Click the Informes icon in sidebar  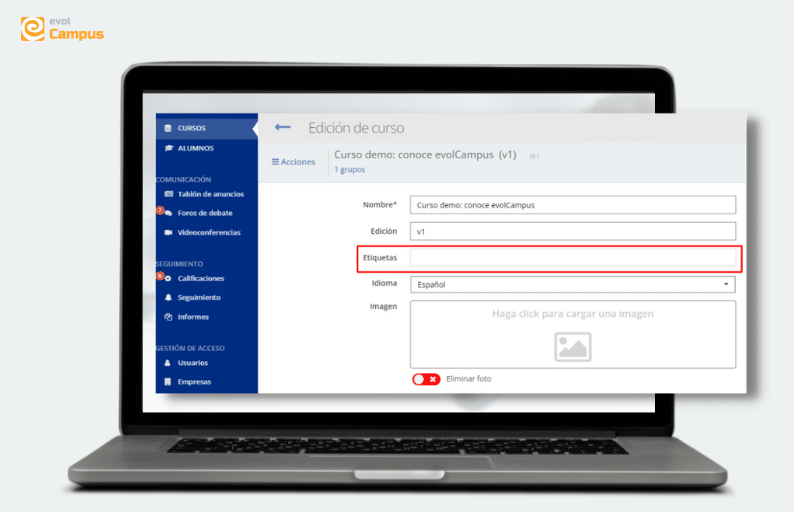pyautogui.click(x=168, y=317)
